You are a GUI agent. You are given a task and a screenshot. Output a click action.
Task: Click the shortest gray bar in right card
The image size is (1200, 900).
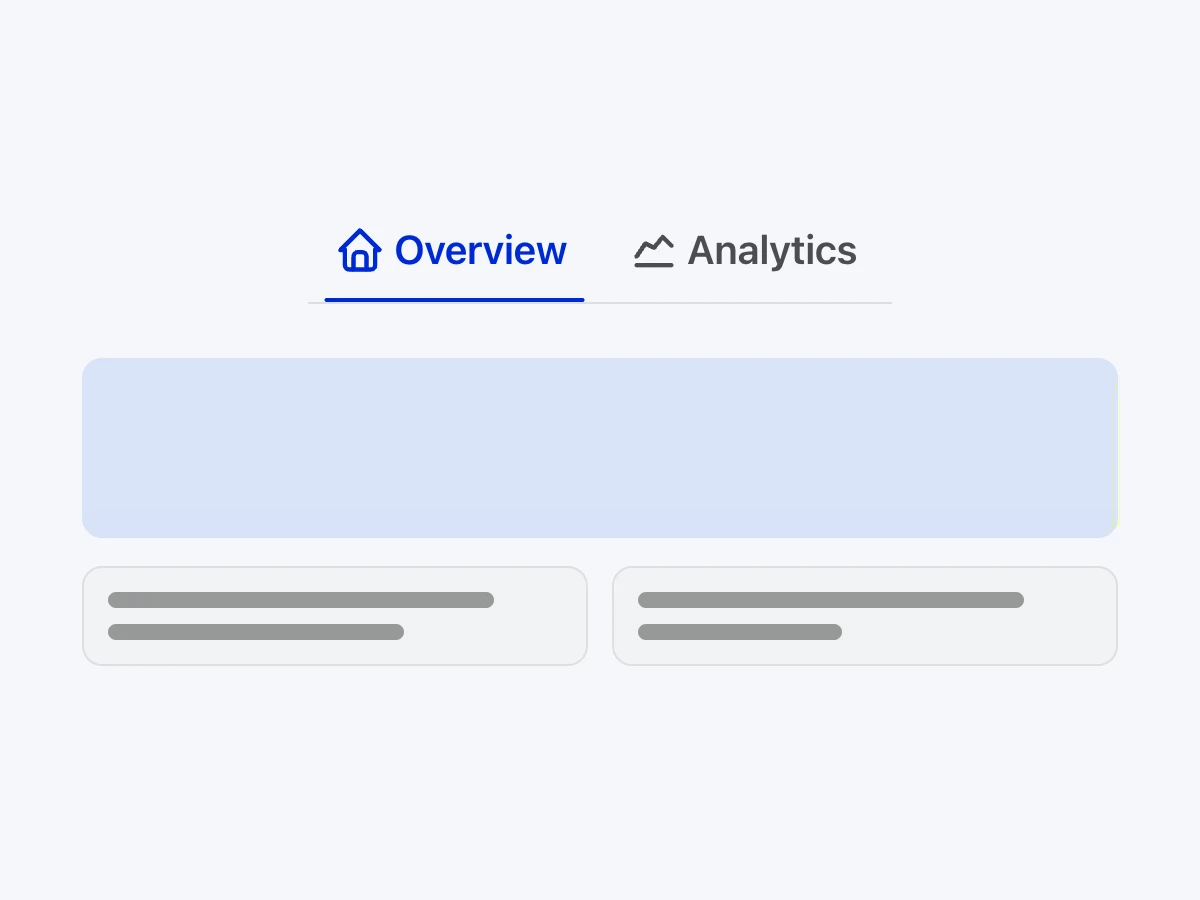[739, 632]
